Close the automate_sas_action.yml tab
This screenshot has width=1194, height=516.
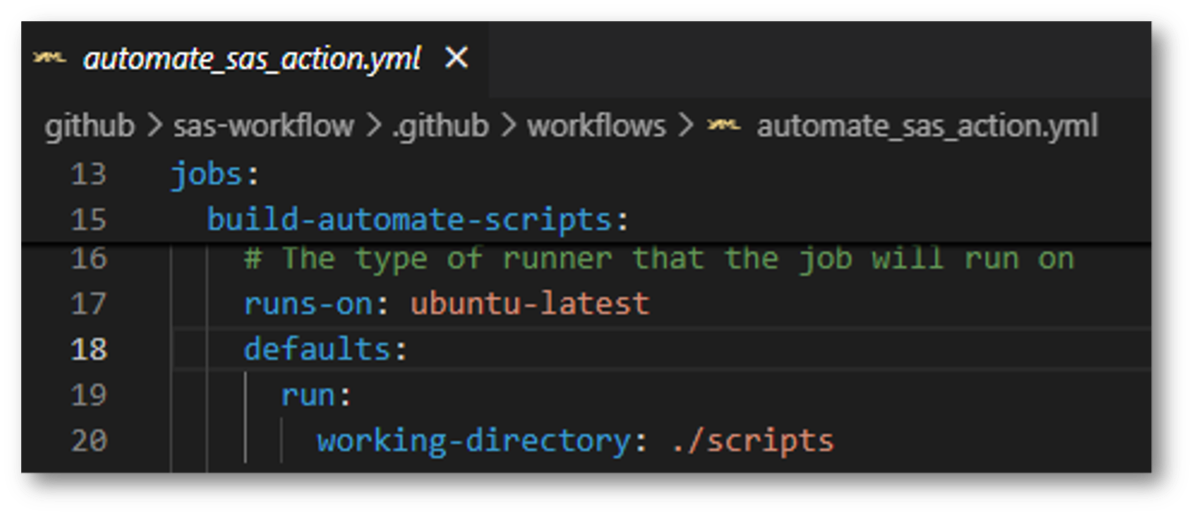(456, 59)
